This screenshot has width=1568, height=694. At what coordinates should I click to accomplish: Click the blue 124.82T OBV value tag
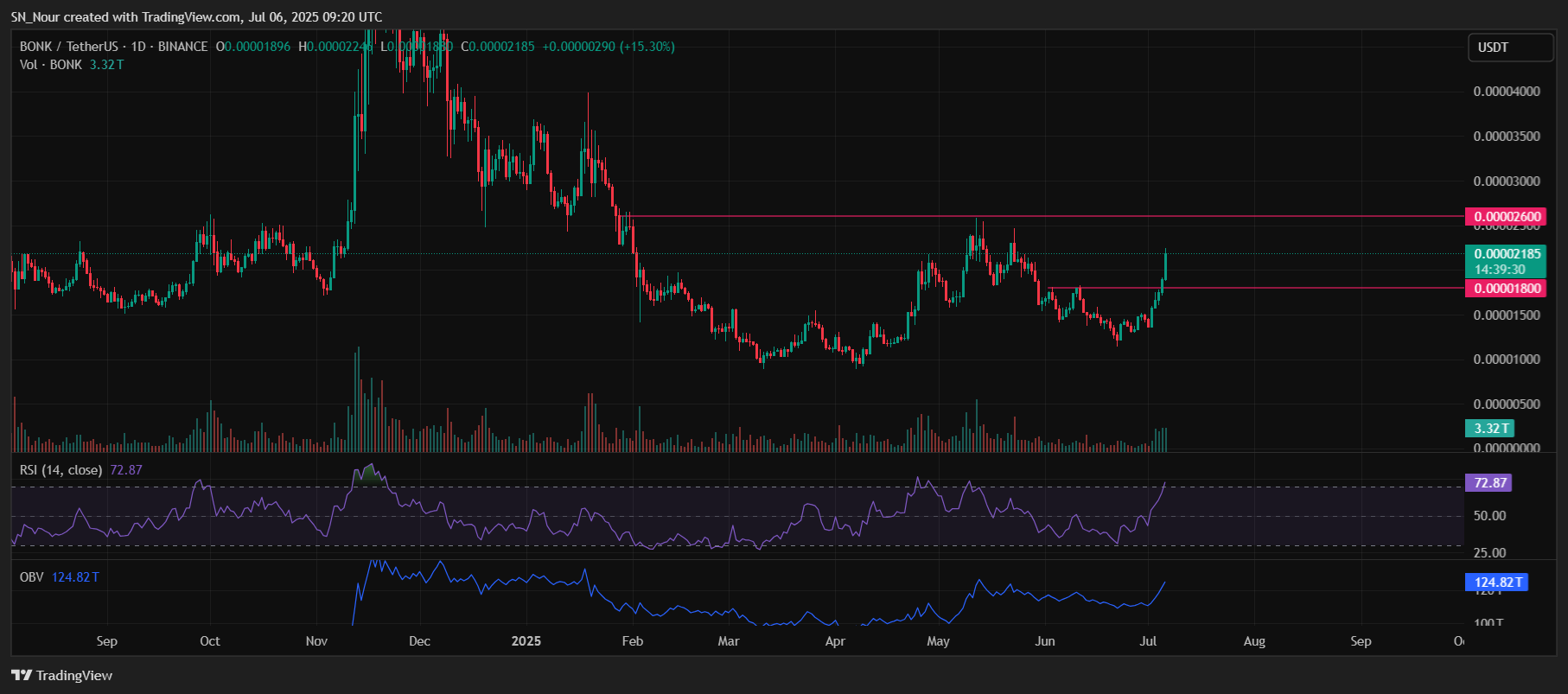click(x=1496, y=583)
